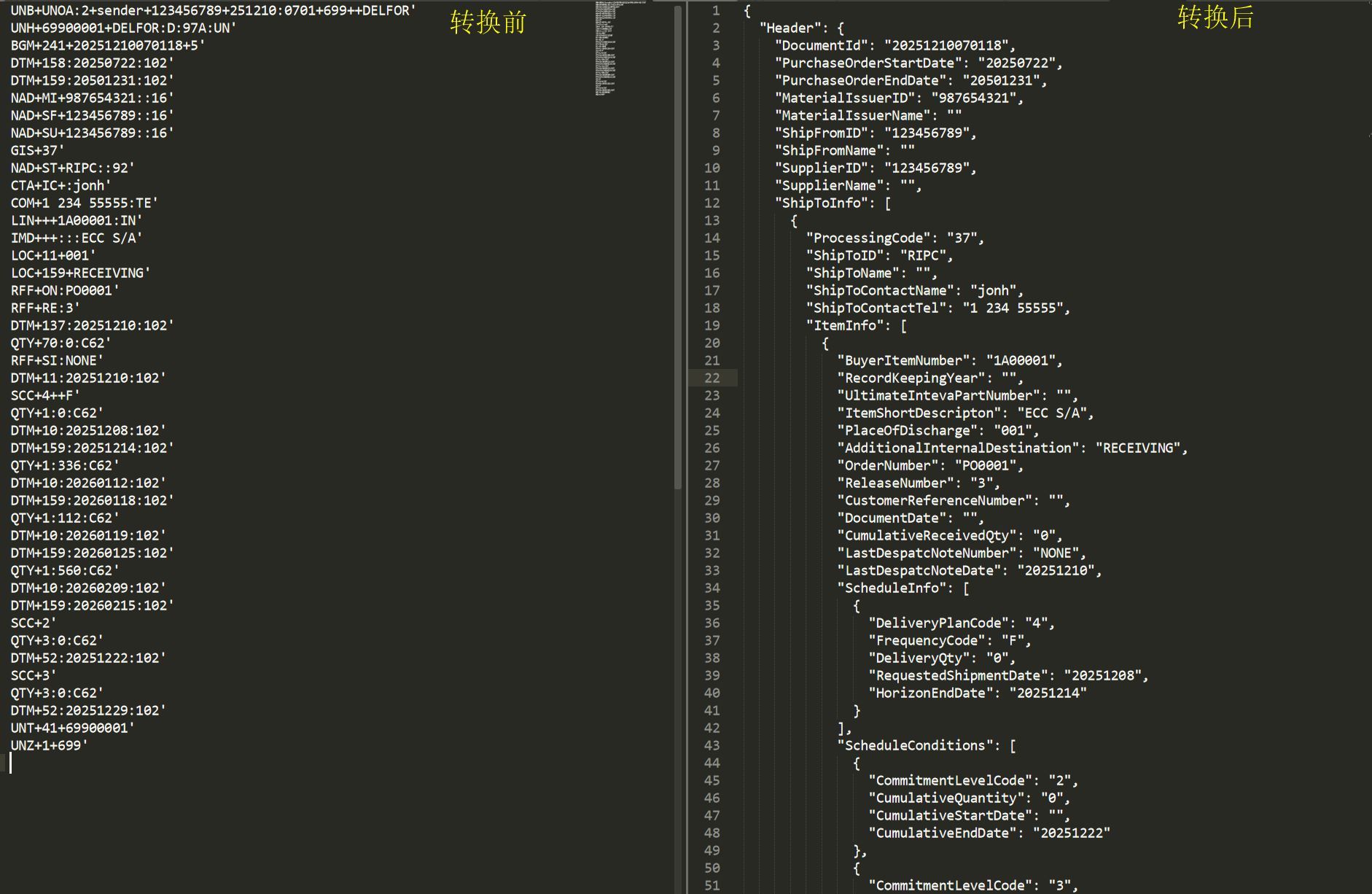
Task: Place cursor on the UNB+UNOA header line
Action: (x=213, y=10)
